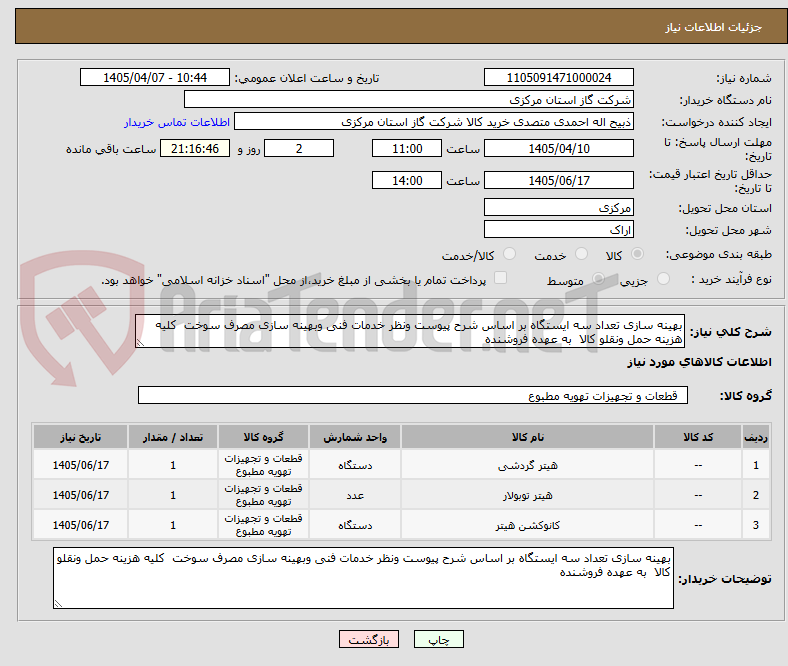Click the deadline time 11:00 field
The image size is (788, 666).
(x=407, y=148)
